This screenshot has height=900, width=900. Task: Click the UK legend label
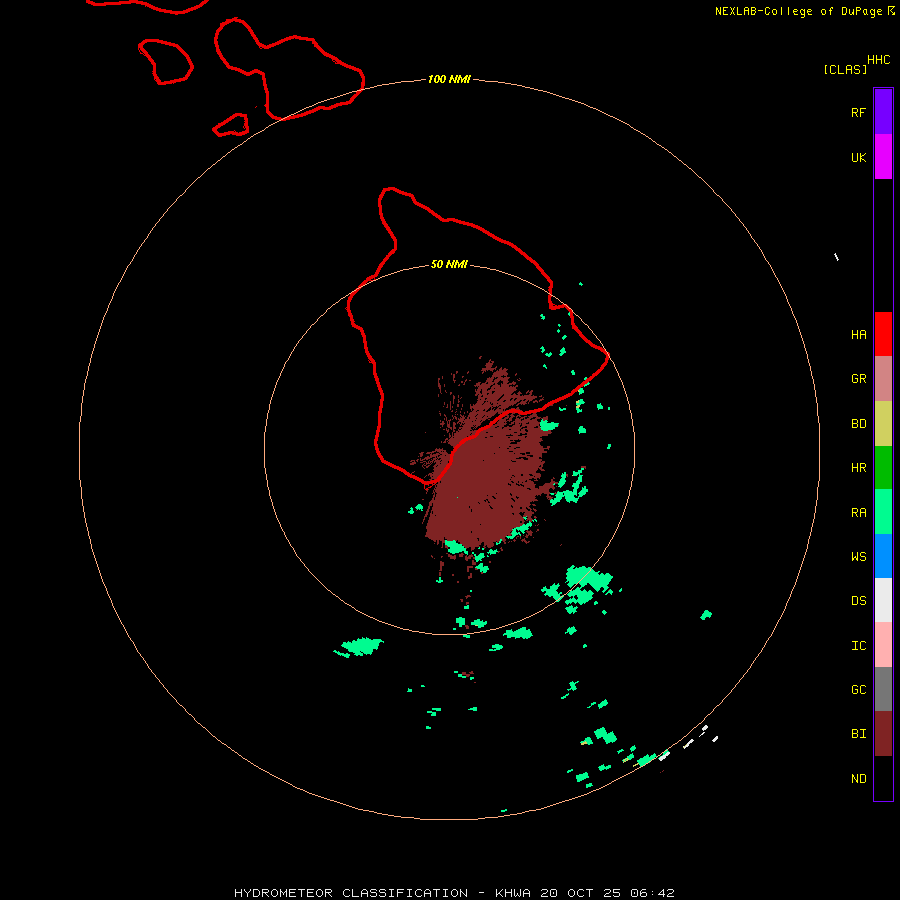858,157
